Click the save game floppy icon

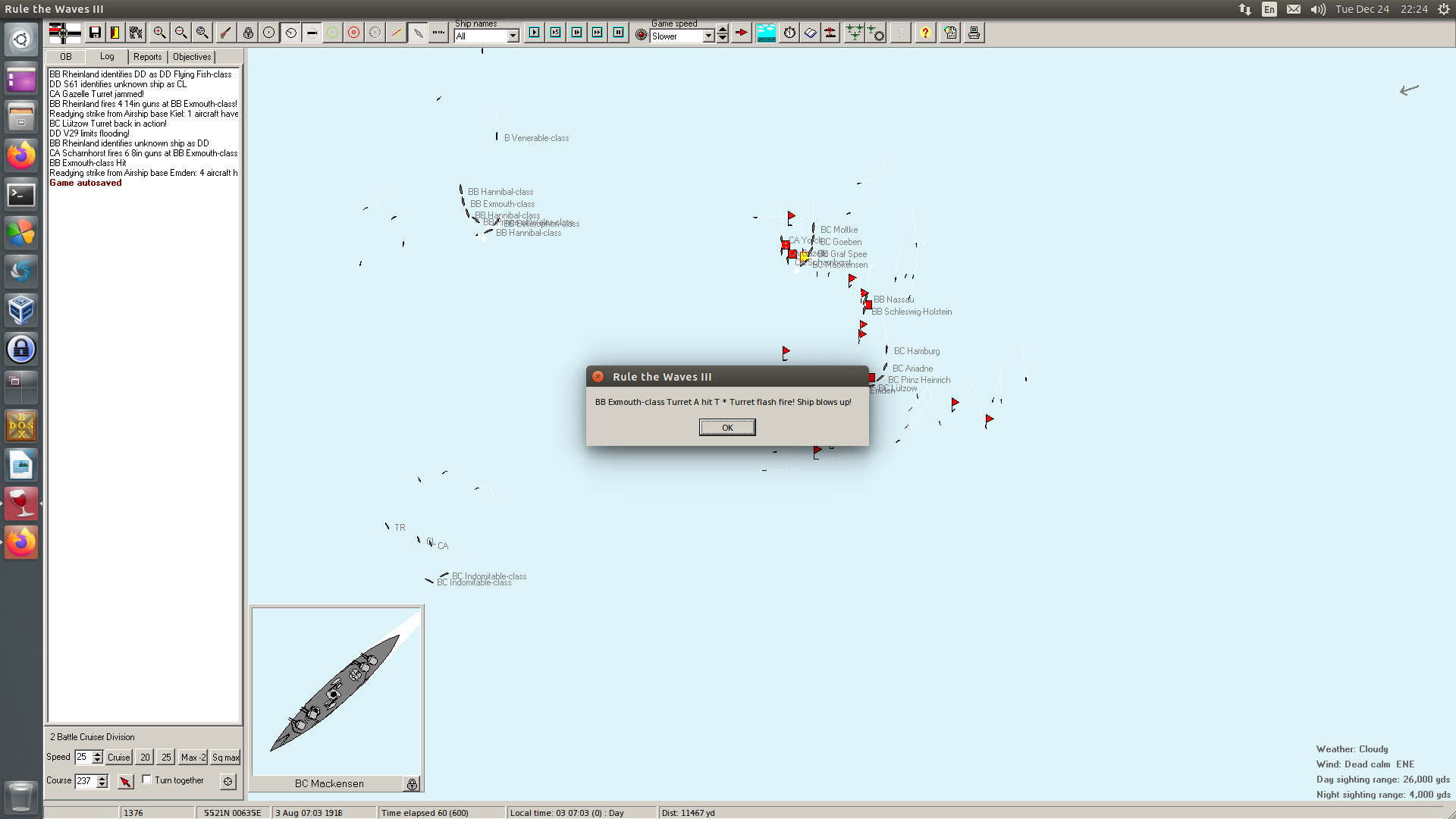[x=95, y=33]
